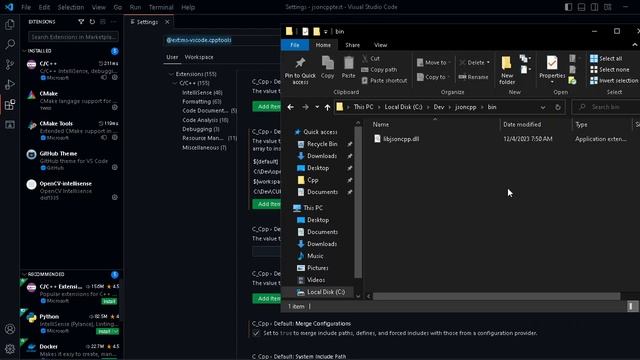Open Copy to dropdown in ribbon
The image size is (640, 360).
(x=433, y=77)
